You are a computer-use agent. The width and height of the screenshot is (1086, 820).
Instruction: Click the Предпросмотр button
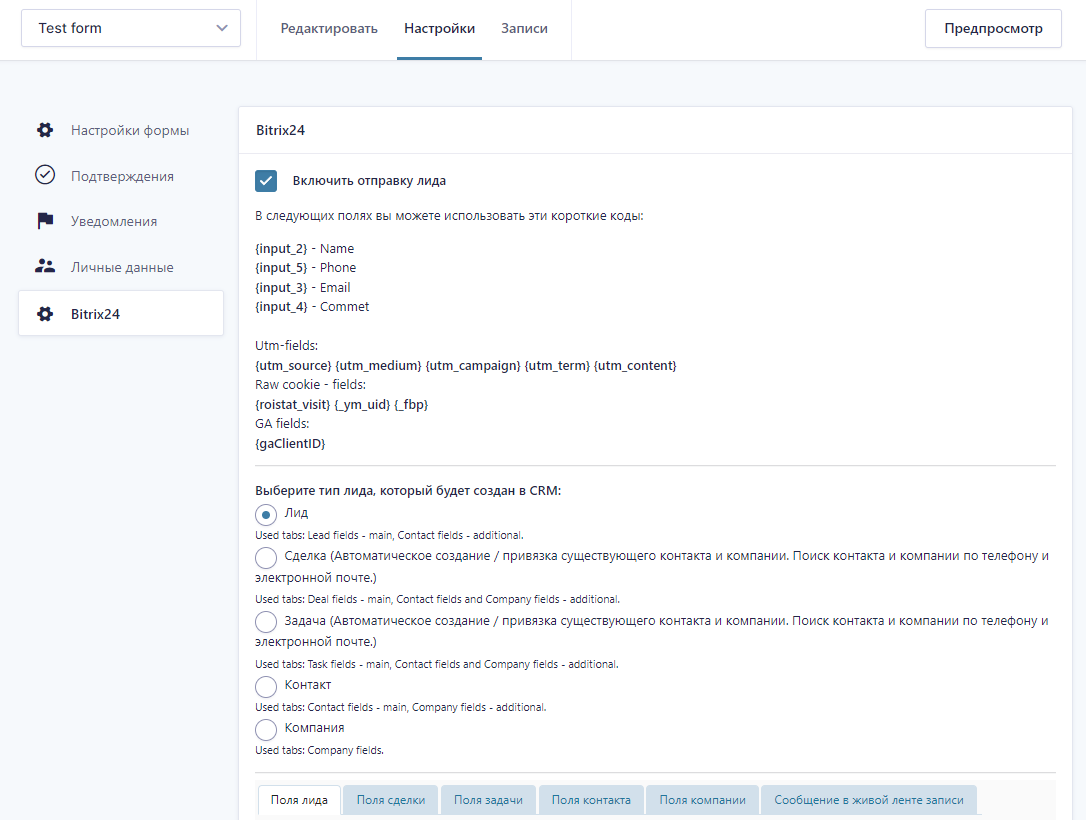point(993,28)
